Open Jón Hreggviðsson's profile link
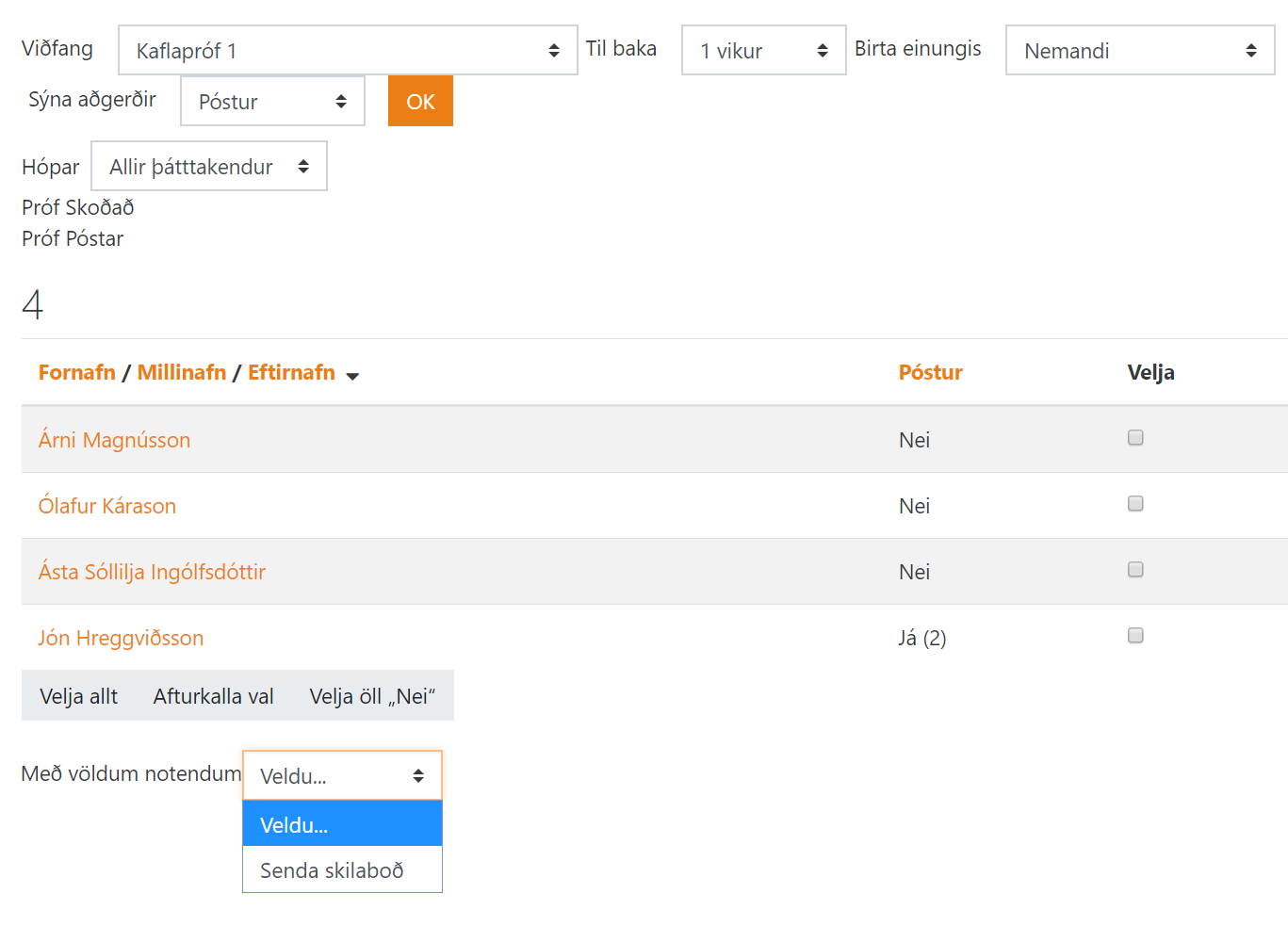 pyautogui.click(x=121, y=638)
